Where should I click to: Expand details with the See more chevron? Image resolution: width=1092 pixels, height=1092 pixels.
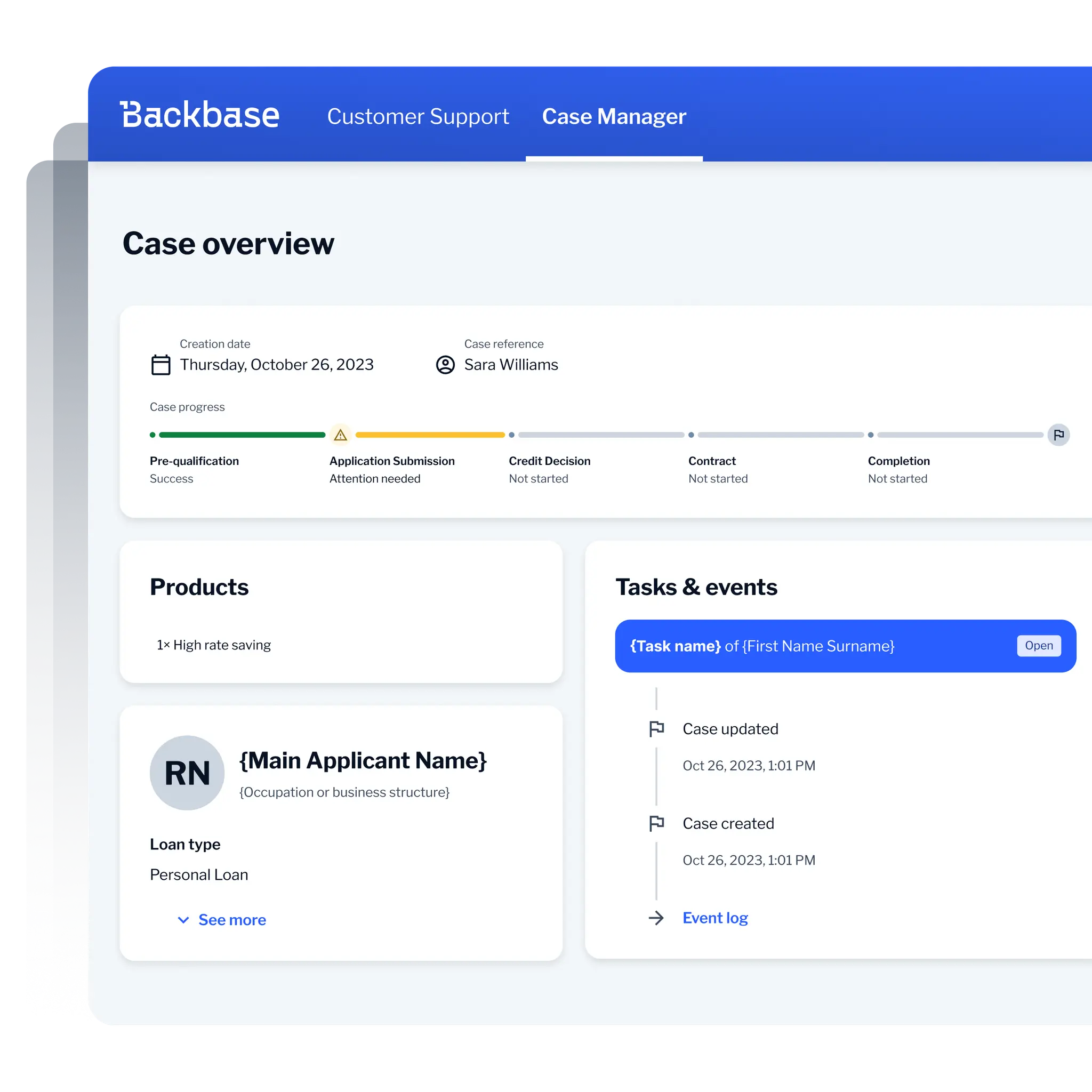pos(183,920)
